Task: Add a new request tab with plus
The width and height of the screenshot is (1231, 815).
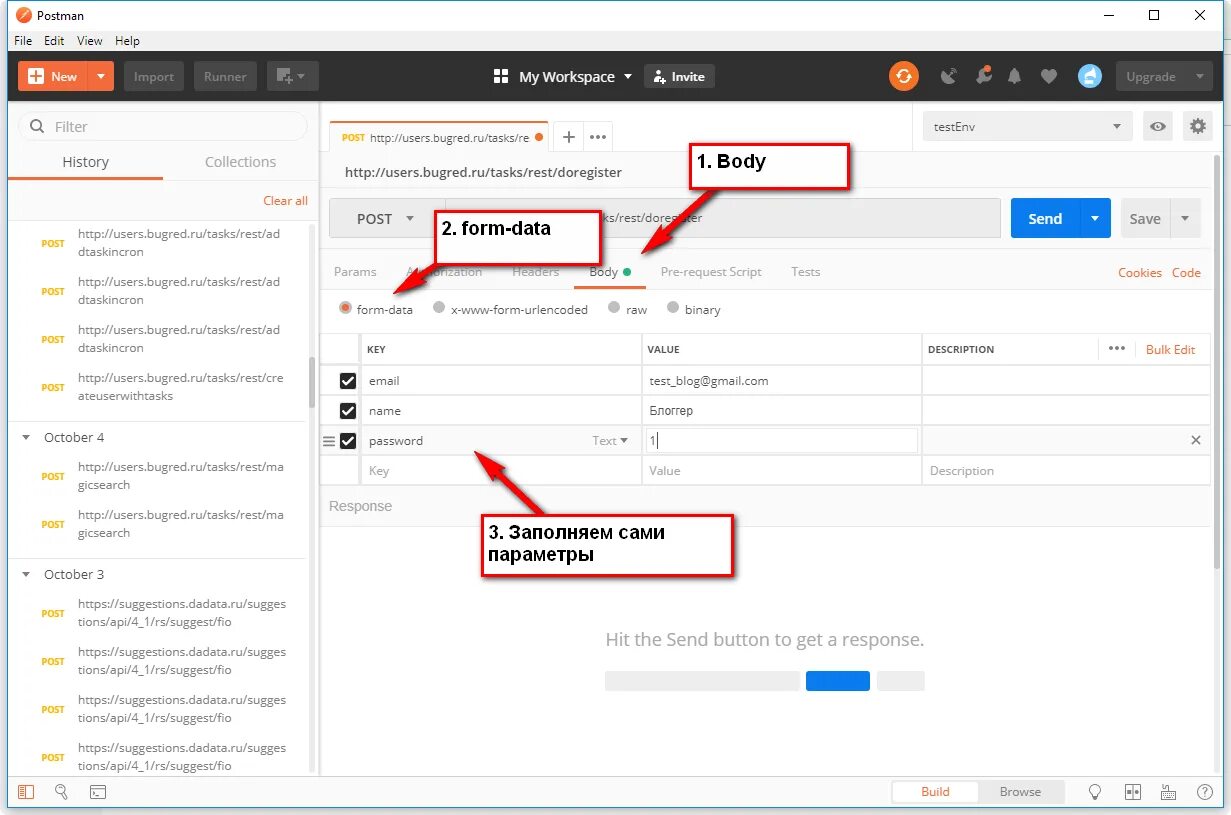Action: [x=568, y=137]
